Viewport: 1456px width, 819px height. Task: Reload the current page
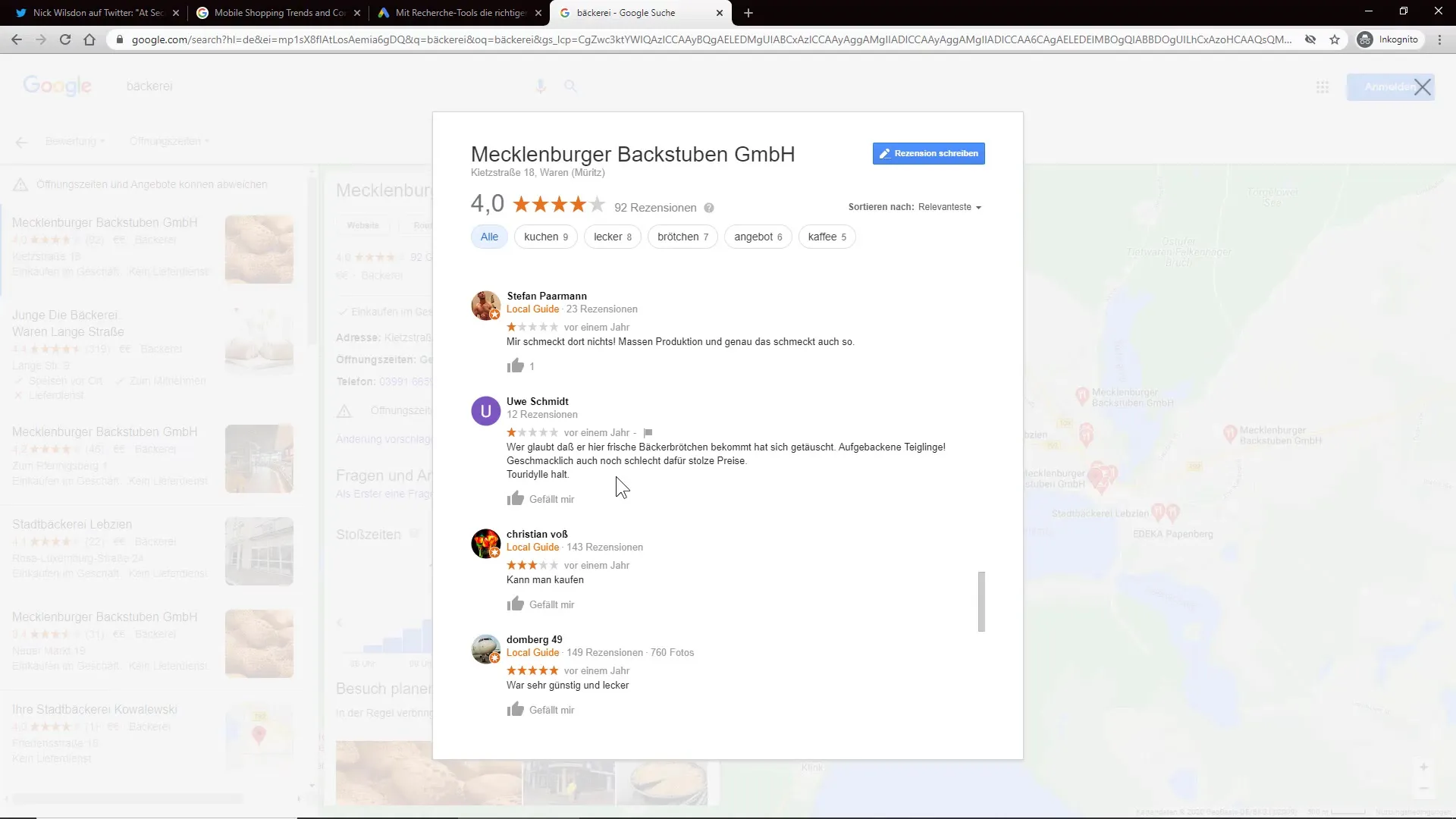pos(65,39)
